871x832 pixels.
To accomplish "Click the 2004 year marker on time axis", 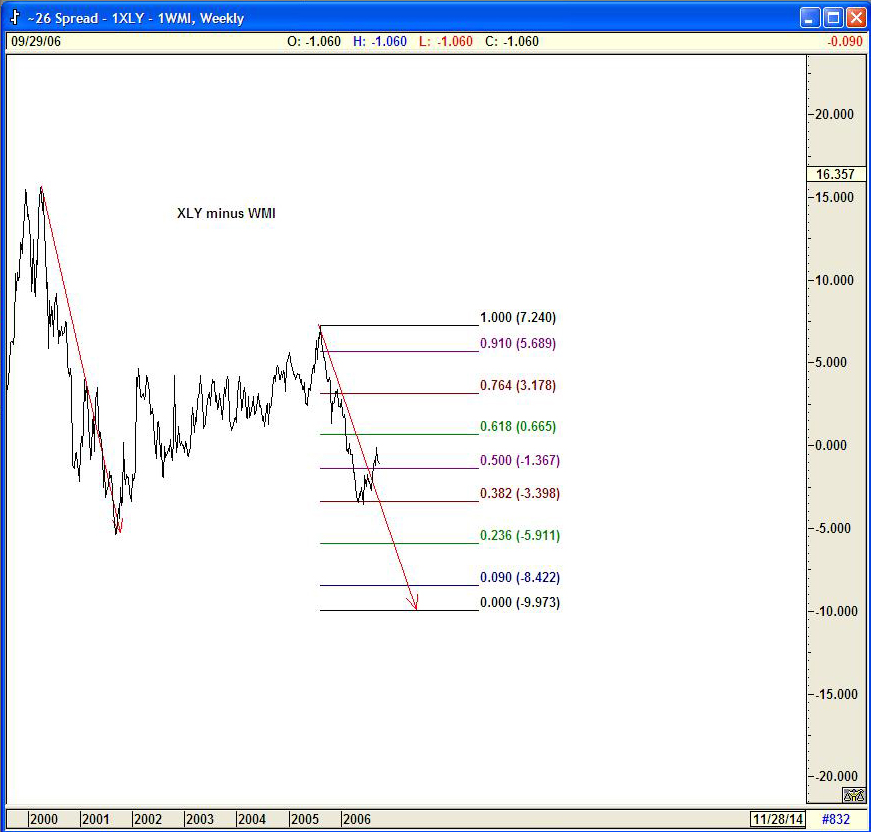I will (252, 819).
